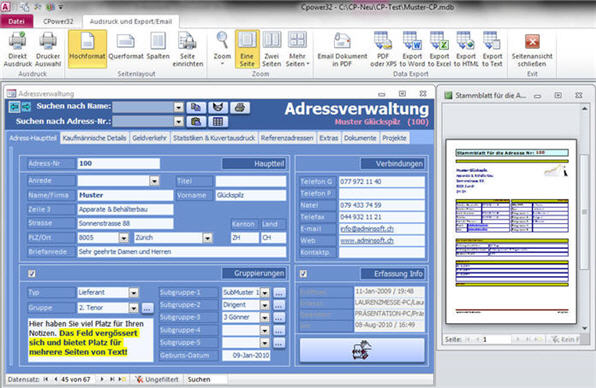Open the www.adminsoft.ch web link
596x388 pixels.
click(367, 241)
